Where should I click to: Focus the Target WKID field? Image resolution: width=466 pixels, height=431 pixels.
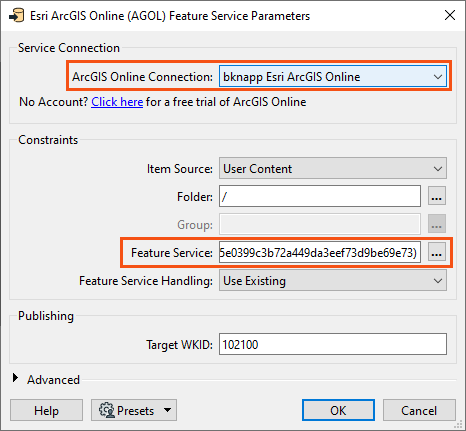click(333, 344)
